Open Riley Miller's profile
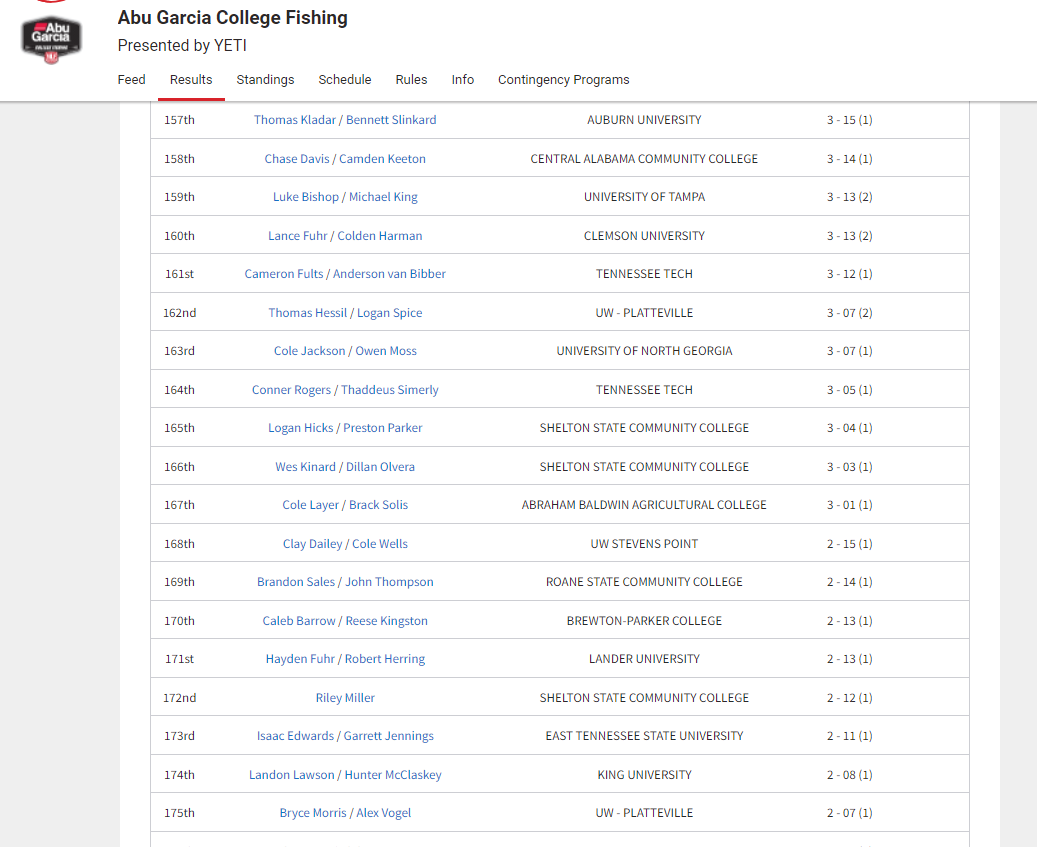This screenshot has width=1037, height=847. pyautogui.click(x=345, y=698)
